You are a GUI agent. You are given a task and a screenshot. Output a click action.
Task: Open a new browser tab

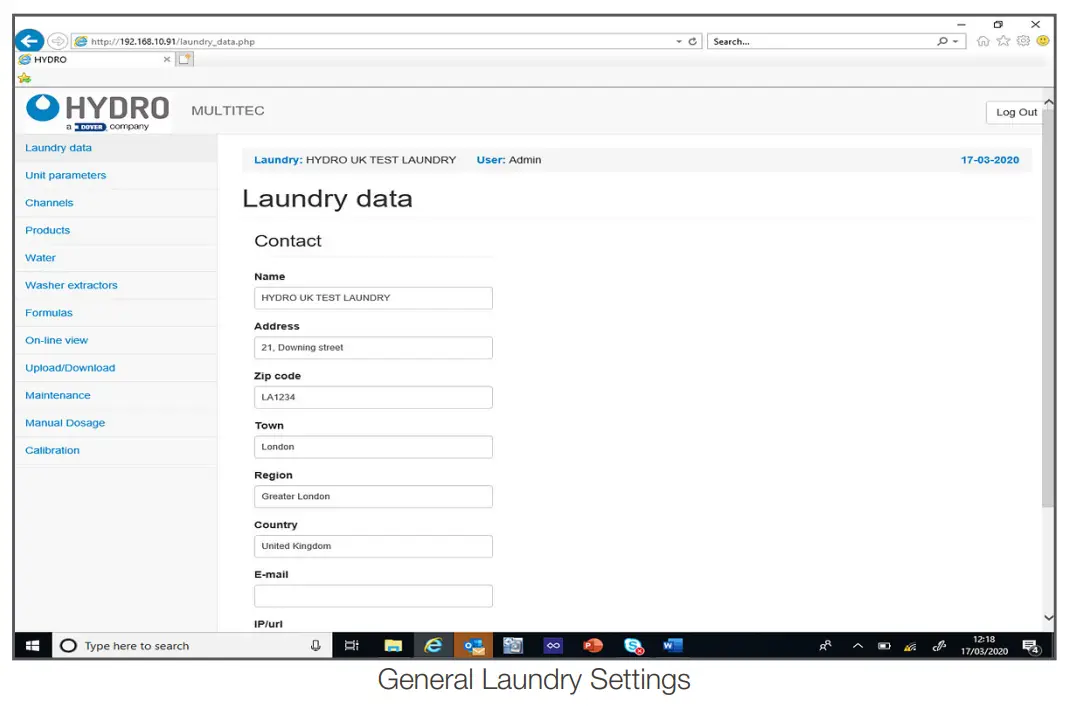coord(186,60)
